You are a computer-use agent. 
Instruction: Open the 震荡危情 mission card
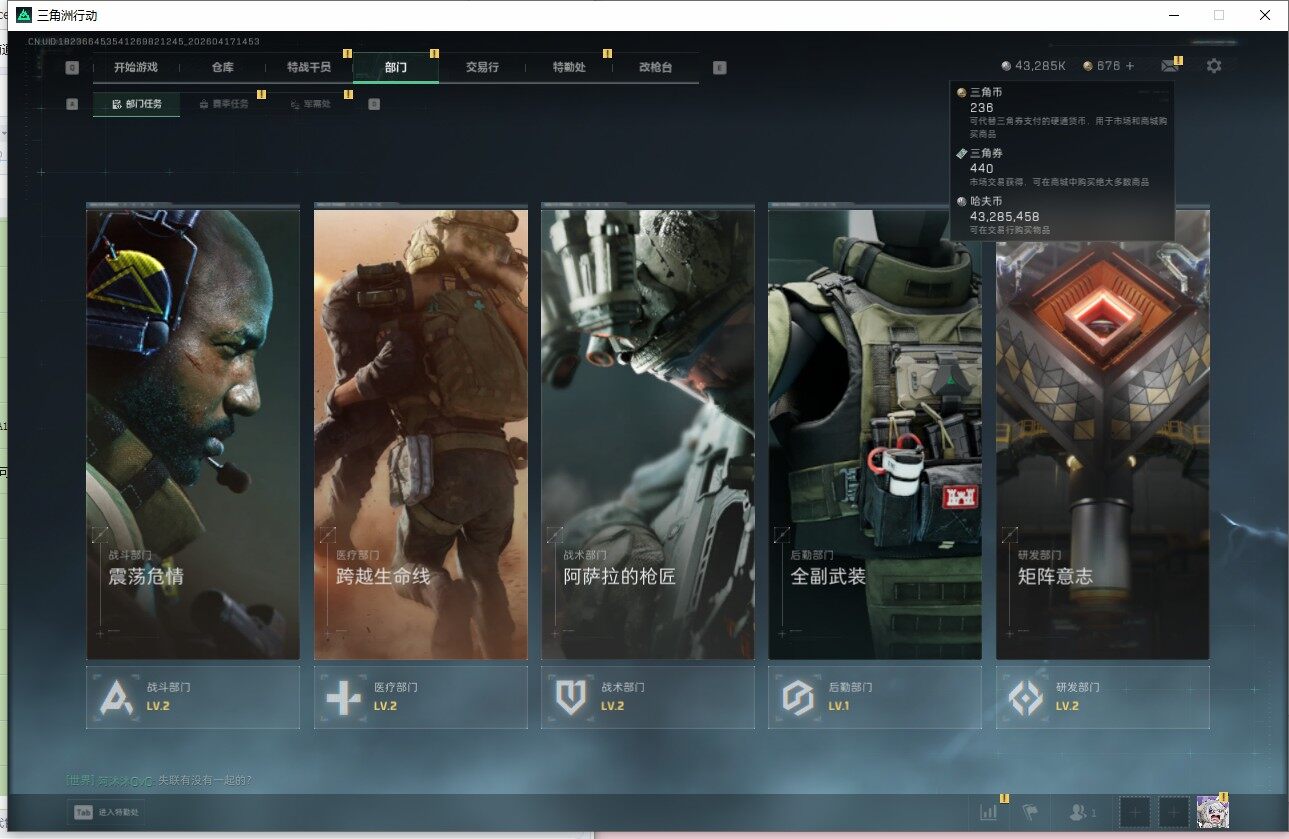click(x=193, y=432)
